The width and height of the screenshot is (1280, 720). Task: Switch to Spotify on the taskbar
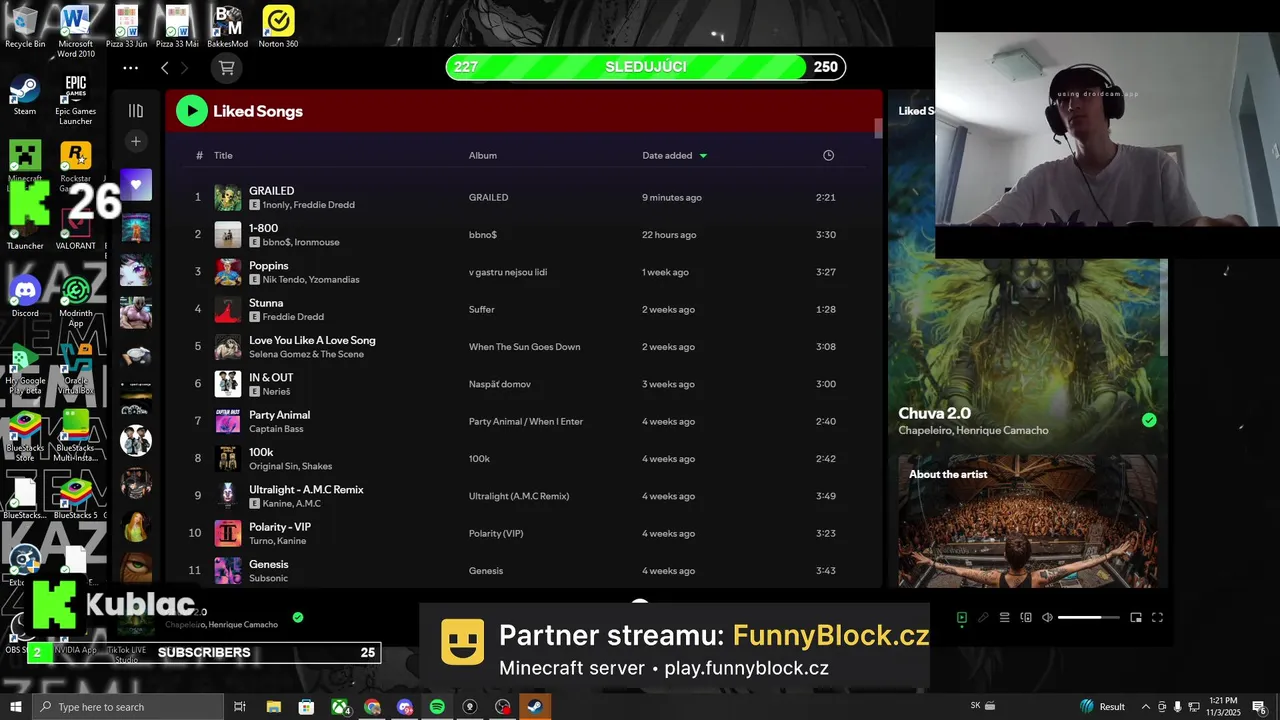coord(437,707)
